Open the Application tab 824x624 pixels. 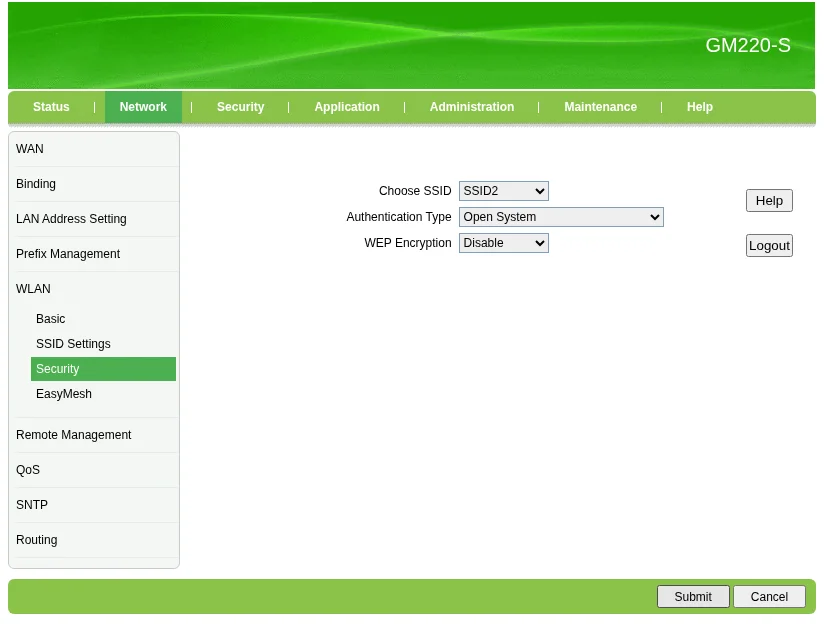coord(347,107)
